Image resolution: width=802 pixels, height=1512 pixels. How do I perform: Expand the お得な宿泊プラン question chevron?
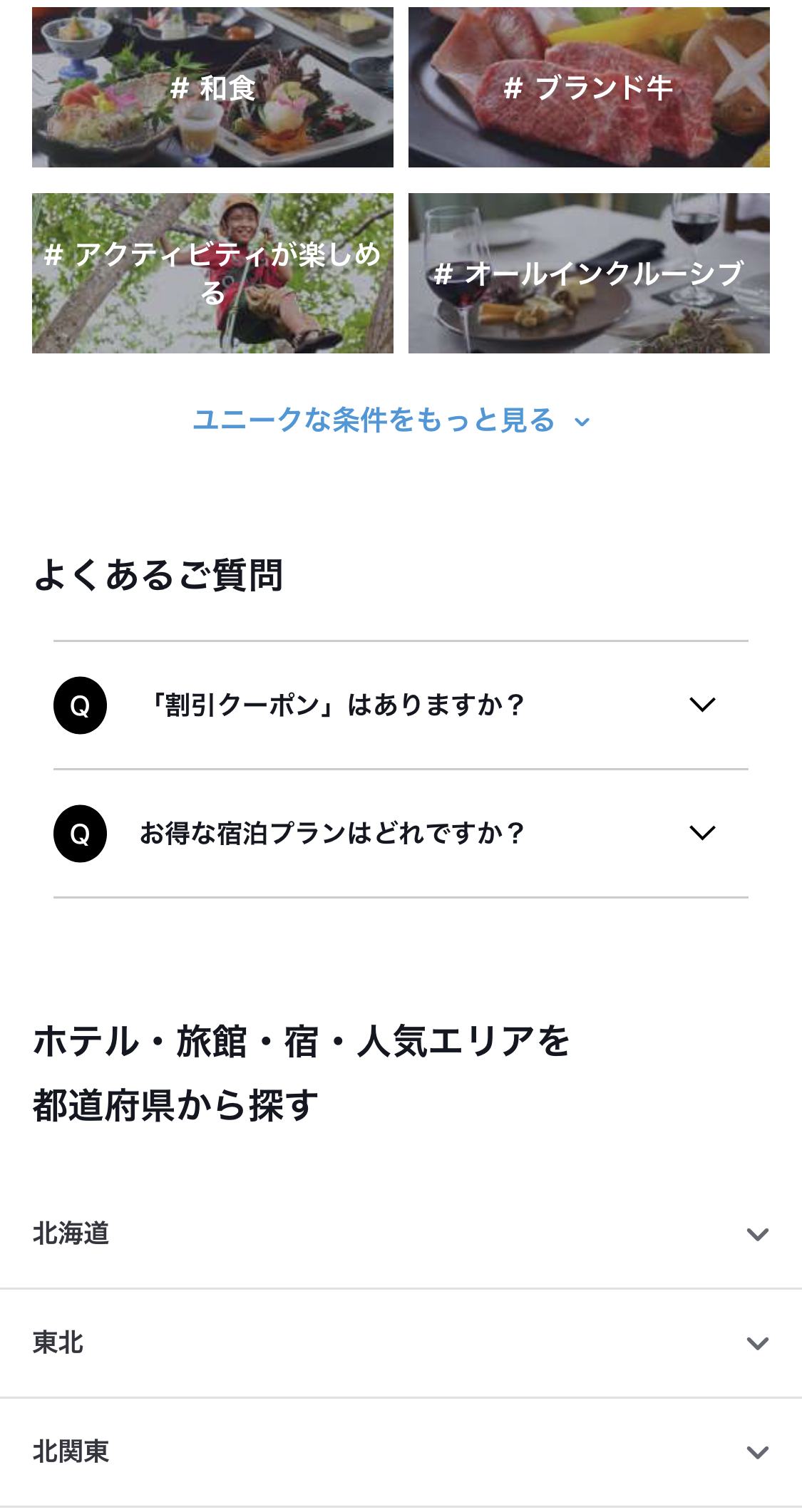pos(702,833)
